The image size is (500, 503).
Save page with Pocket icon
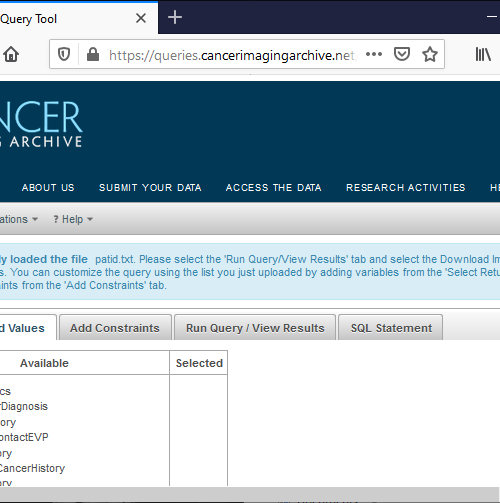[x=402, y=54]
